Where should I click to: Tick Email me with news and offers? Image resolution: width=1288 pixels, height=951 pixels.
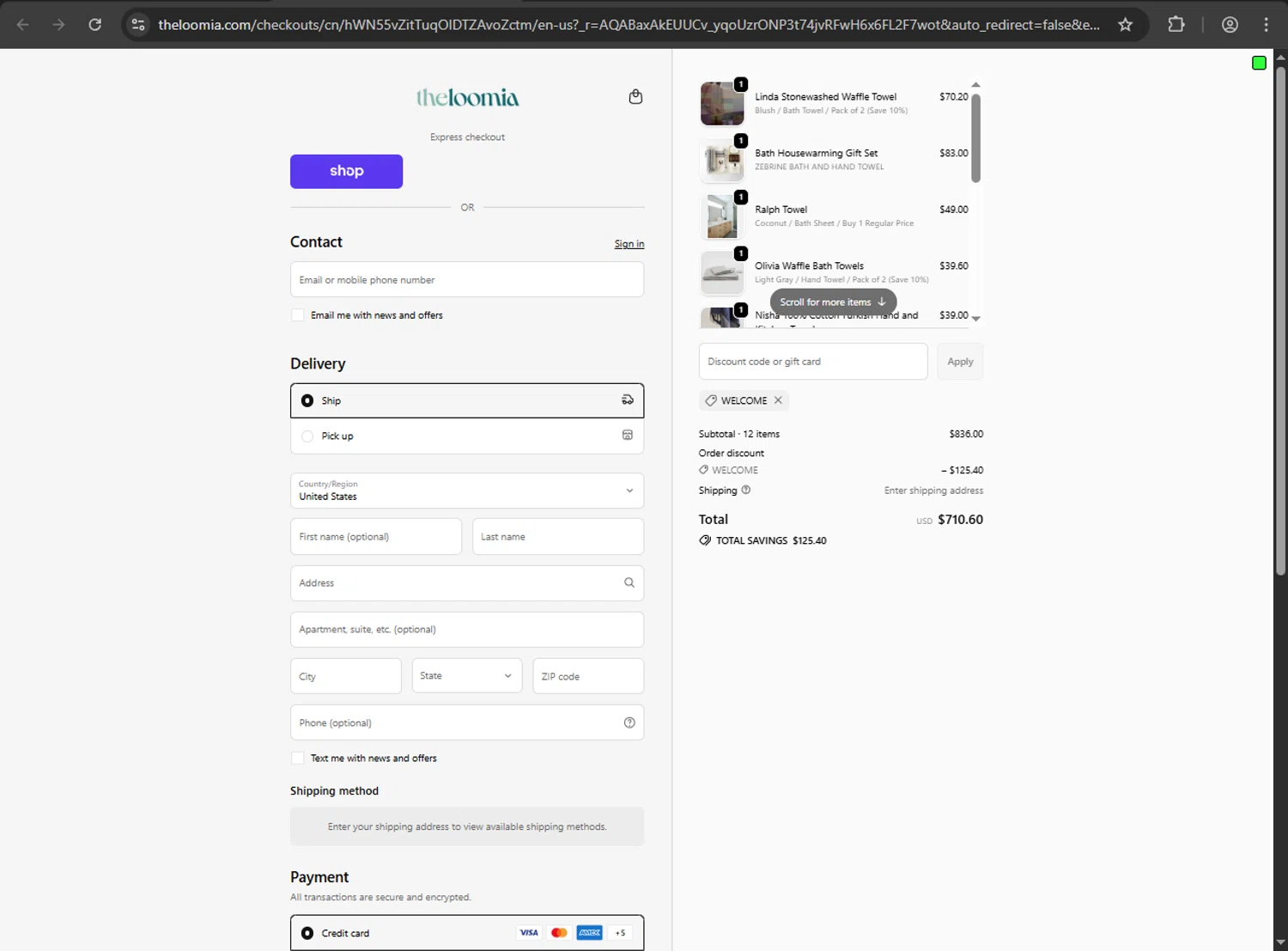(298, 315)
